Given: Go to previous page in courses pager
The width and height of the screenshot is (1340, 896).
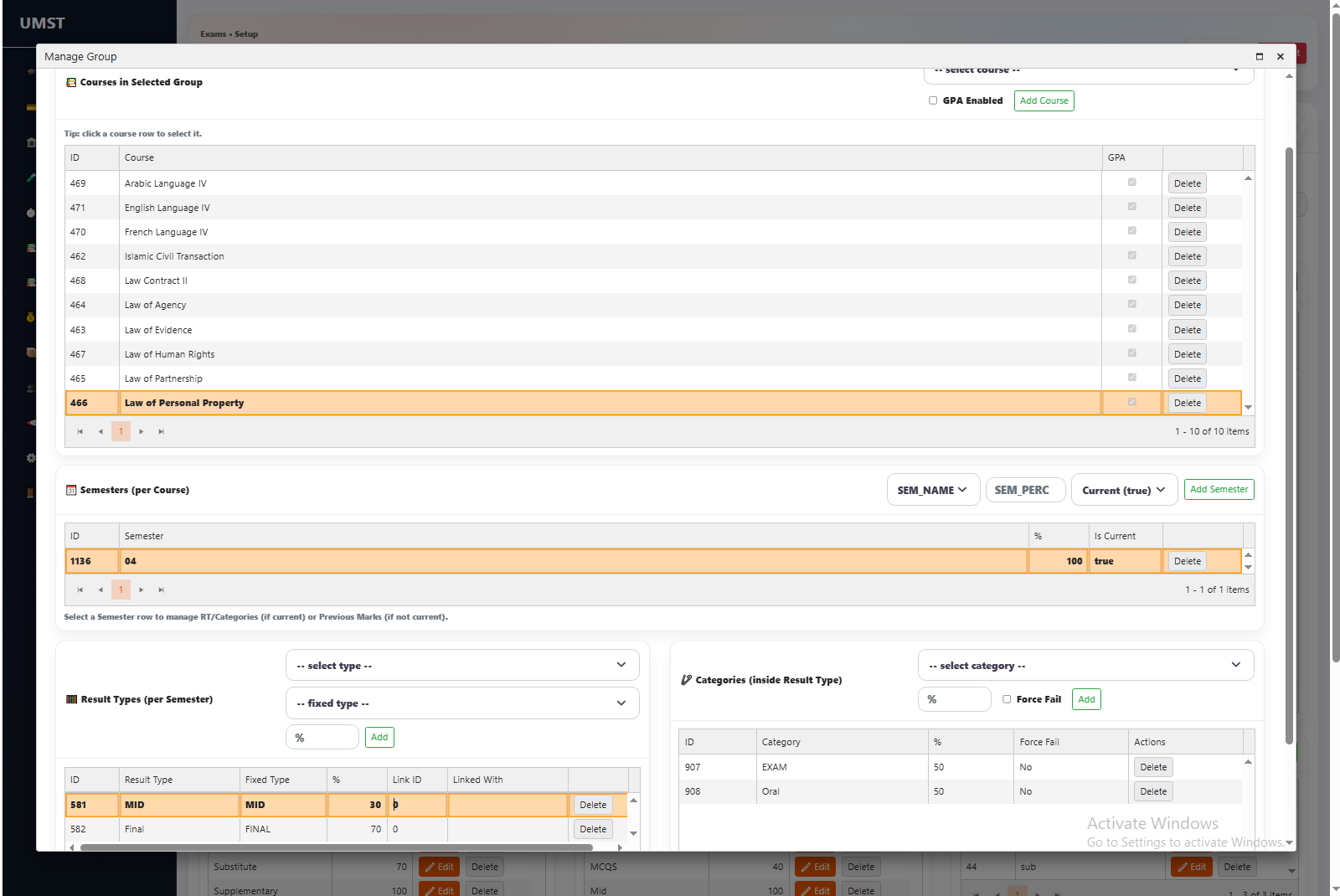Looking at the screenshot, I should [x=100, y=431].
